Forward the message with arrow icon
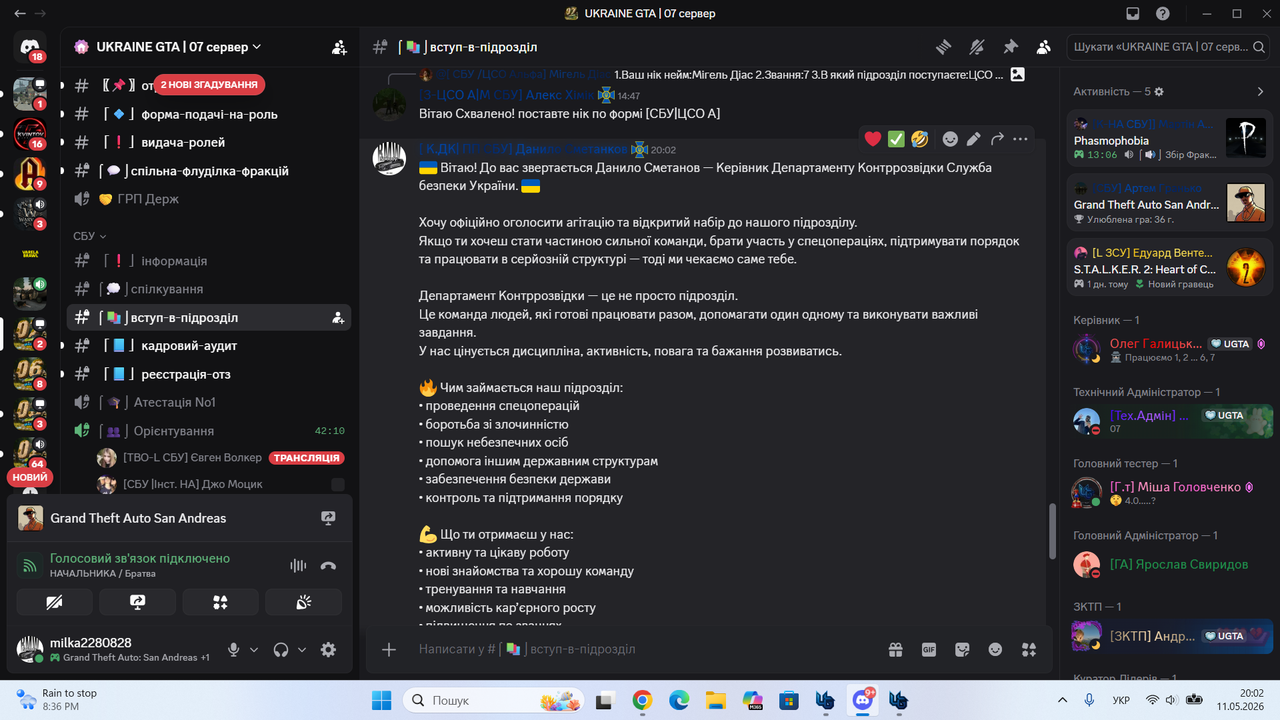This screenshot has height=720, width=1280. tap(997, 139)
